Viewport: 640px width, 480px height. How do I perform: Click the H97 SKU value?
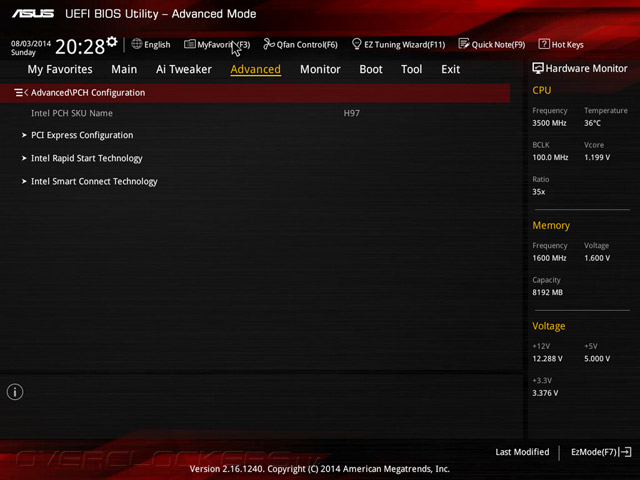coord(351,113)
